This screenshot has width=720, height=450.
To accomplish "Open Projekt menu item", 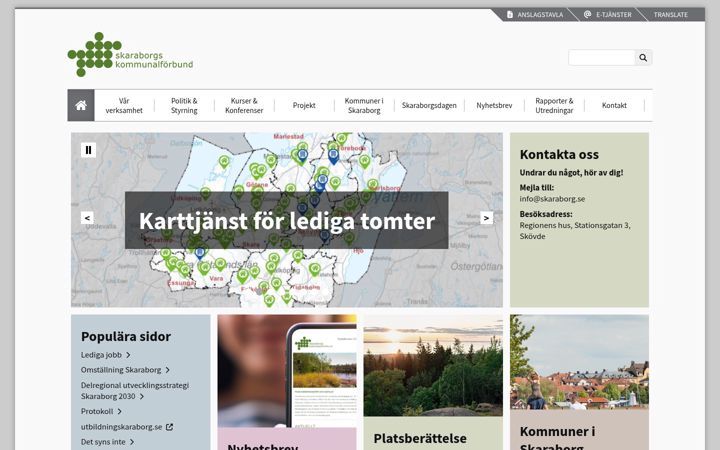I will tap(304, 106).
